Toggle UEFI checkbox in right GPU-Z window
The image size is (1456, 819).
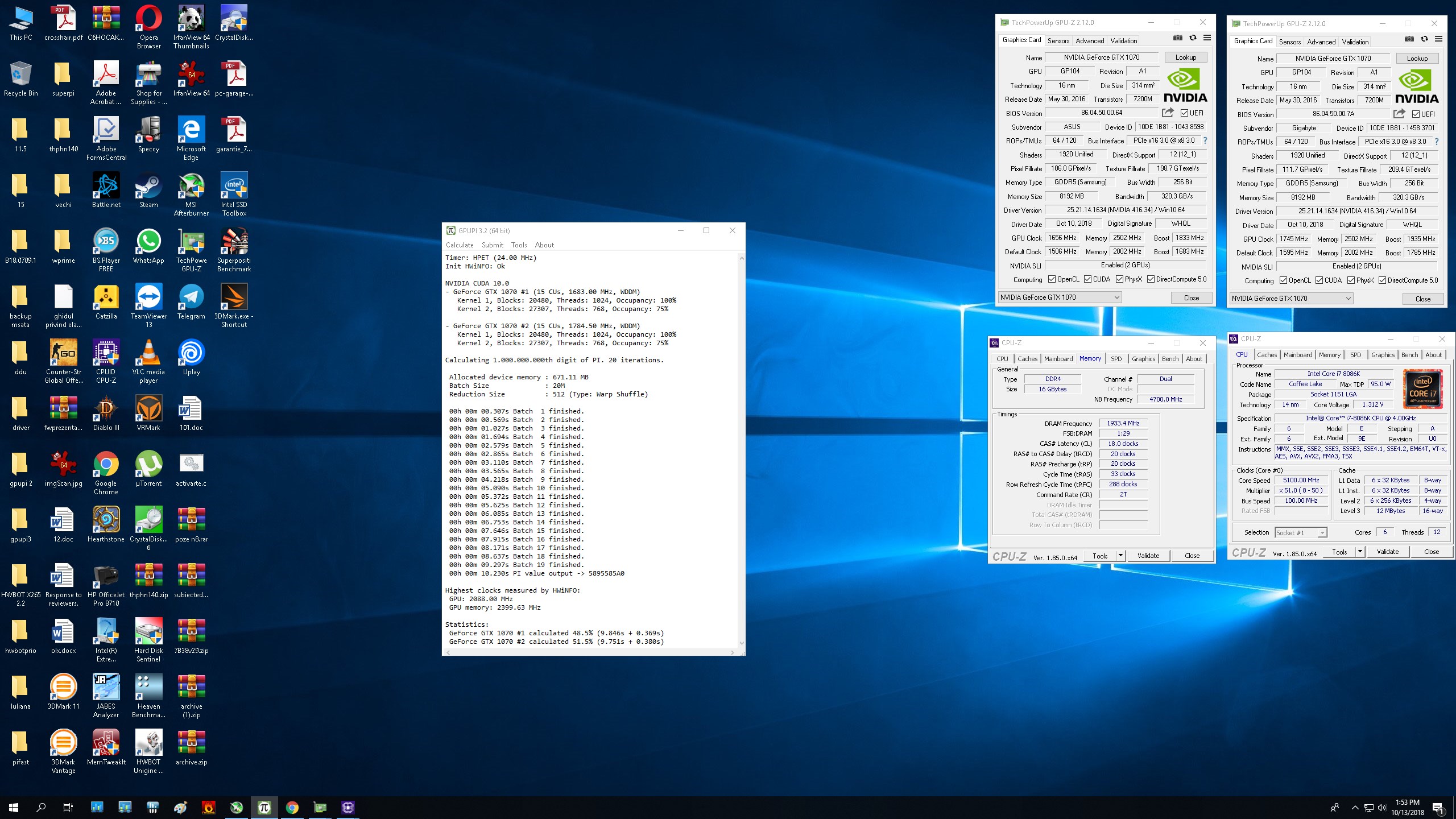(x=1415, y=114)
